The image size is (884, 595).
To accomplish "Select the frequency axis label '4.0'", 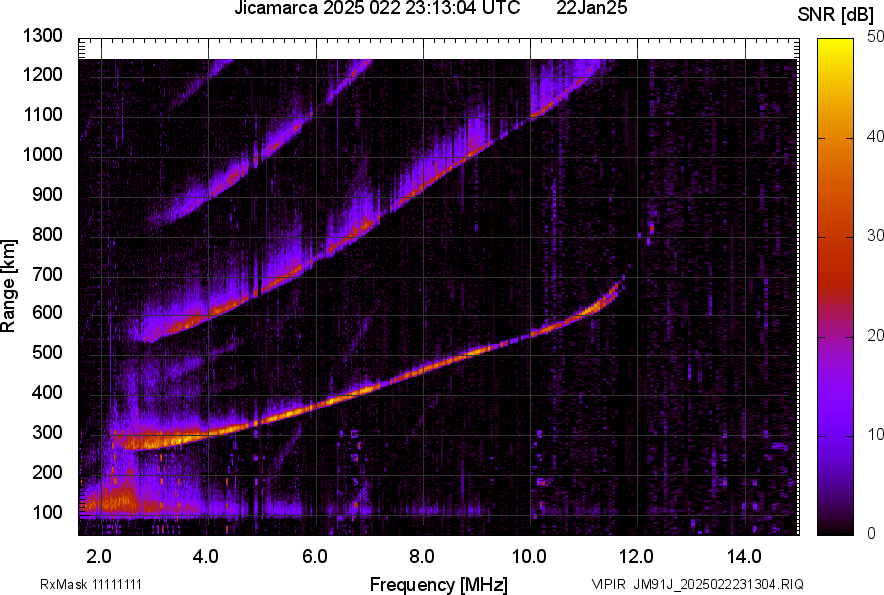I will pyautogui.click(x=206, y=556).
